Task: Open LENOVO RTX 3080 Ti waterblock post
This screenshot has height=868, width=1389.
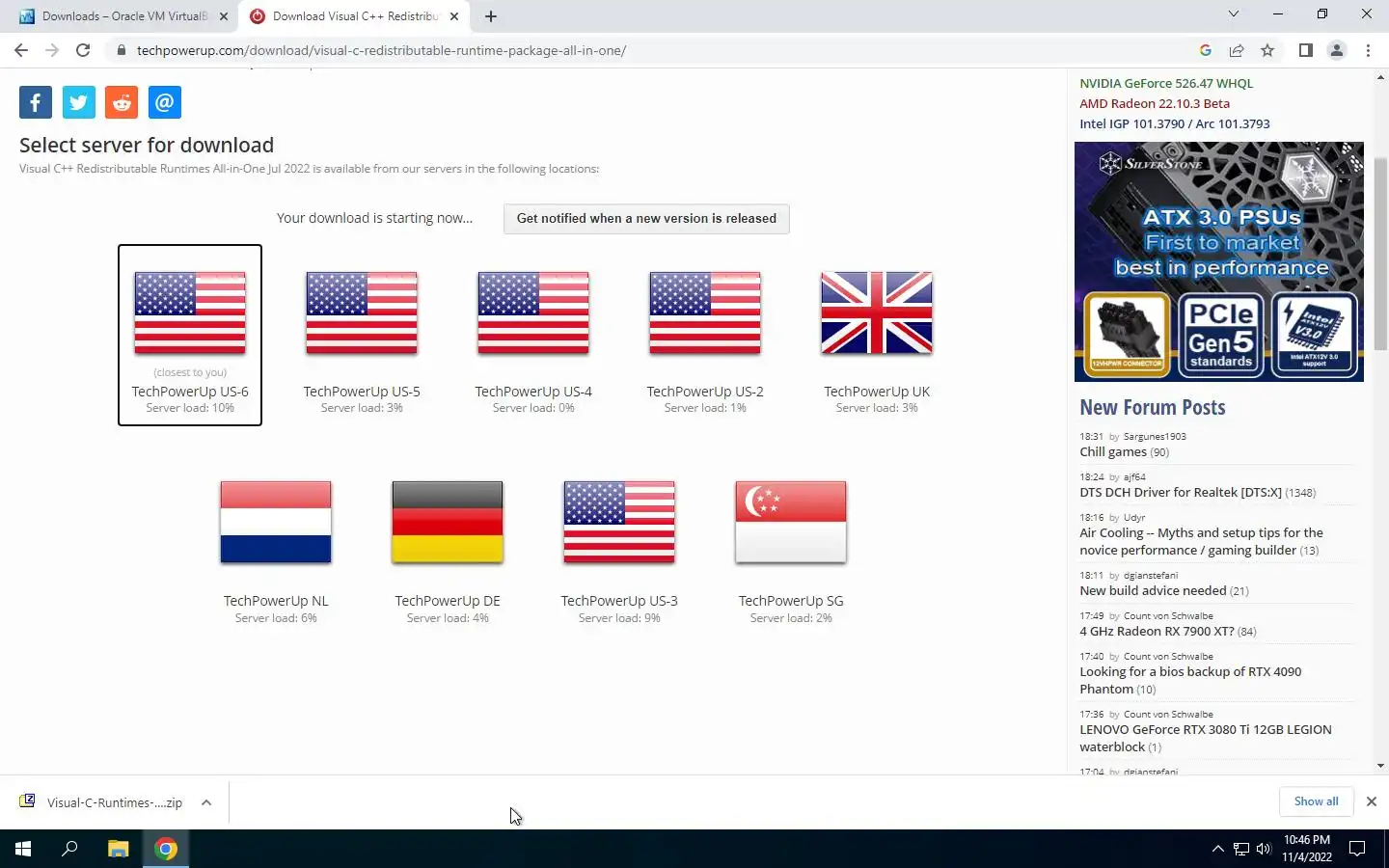Action: [x=1205, y=739]
